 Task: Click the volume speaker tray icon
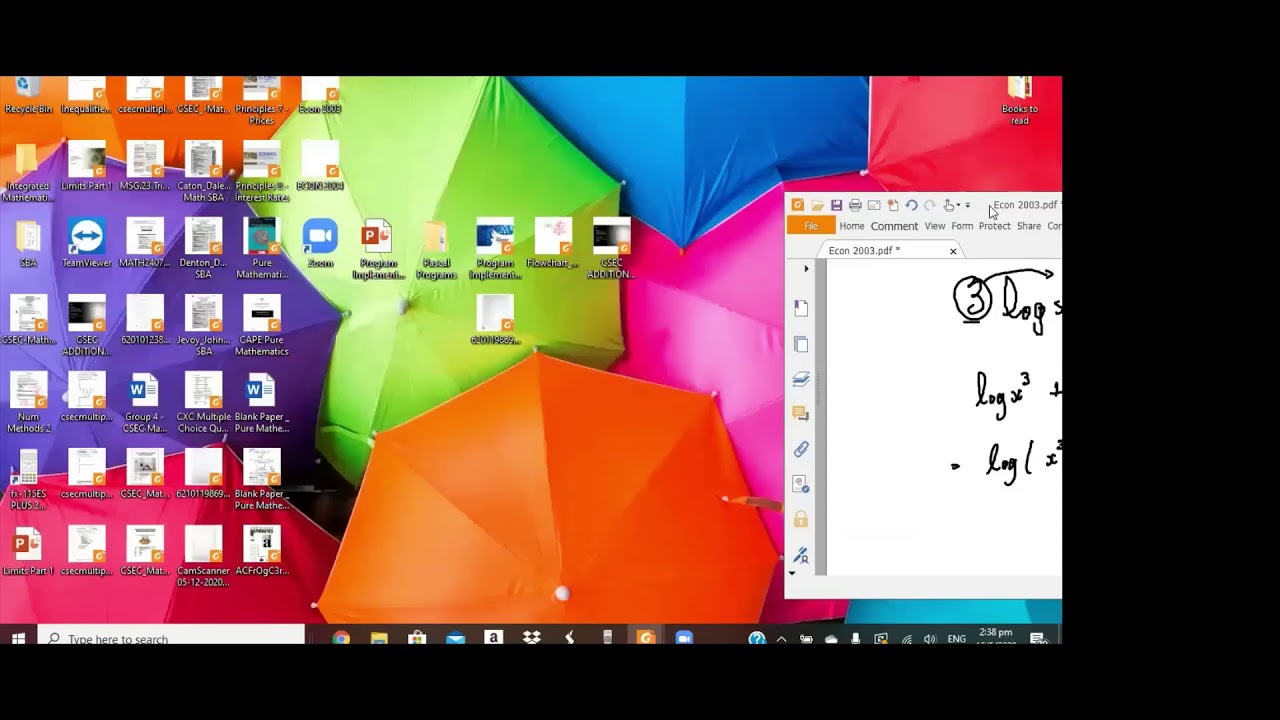(930, 638)
